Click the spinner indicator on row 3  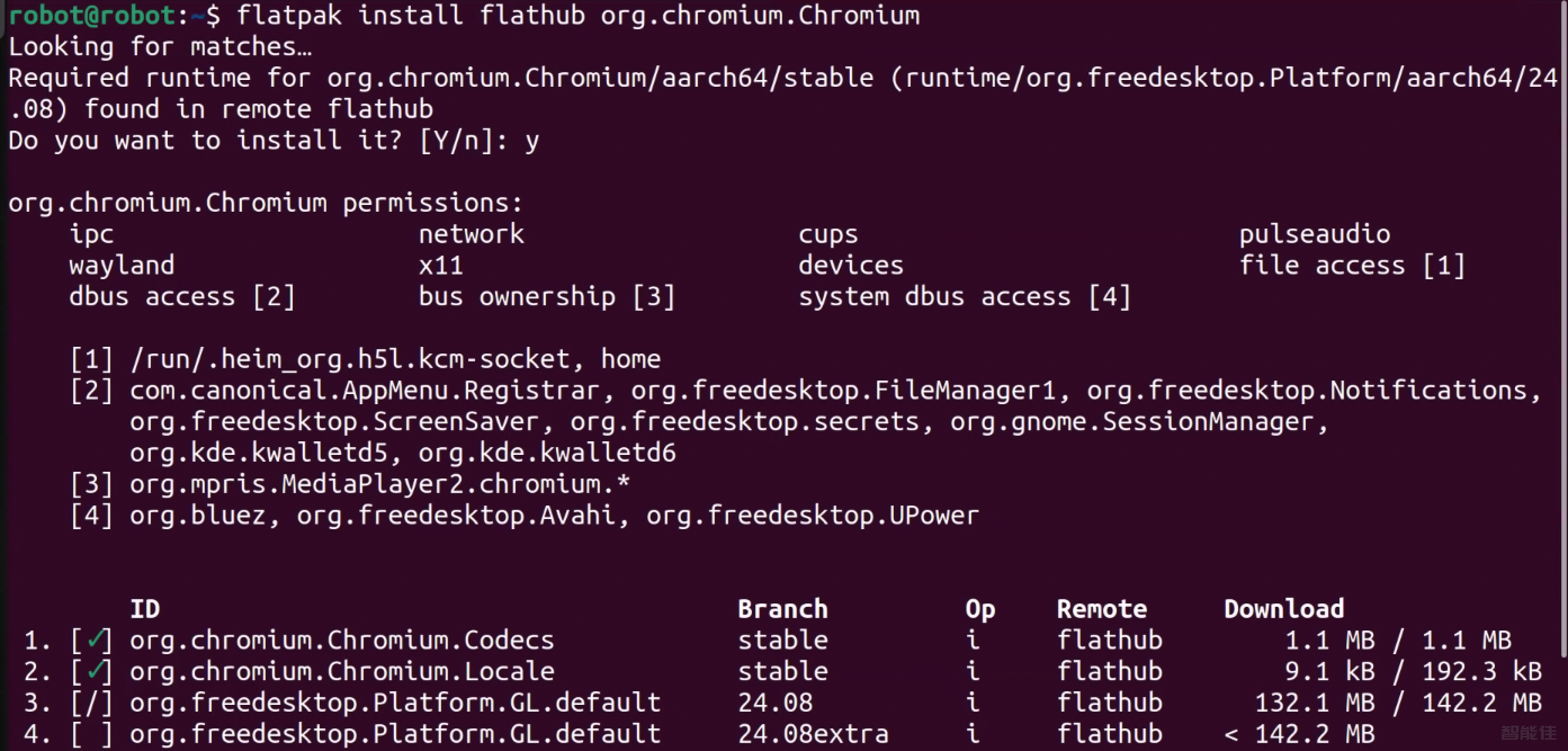(x=91, y=702)
